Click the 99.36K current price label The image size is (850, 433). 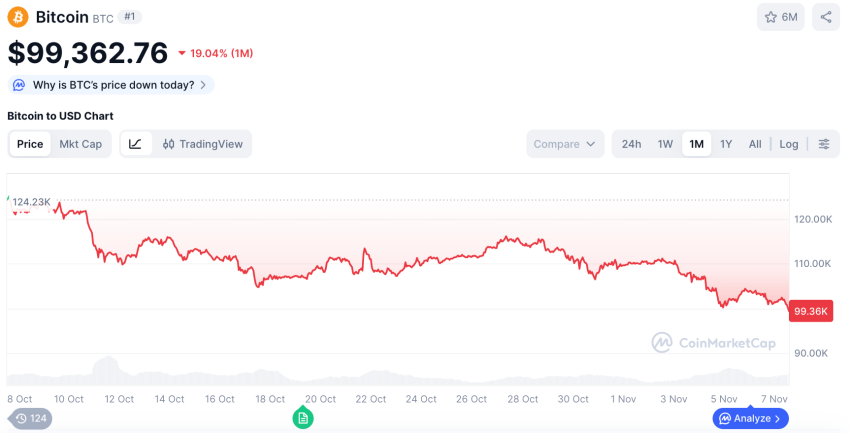pos(810,311)
